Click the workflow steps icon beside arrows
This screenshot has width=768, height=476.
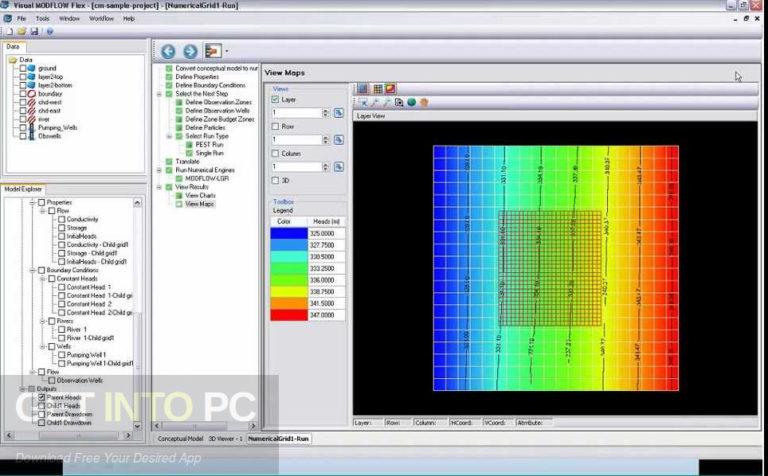tap(213, 51)
